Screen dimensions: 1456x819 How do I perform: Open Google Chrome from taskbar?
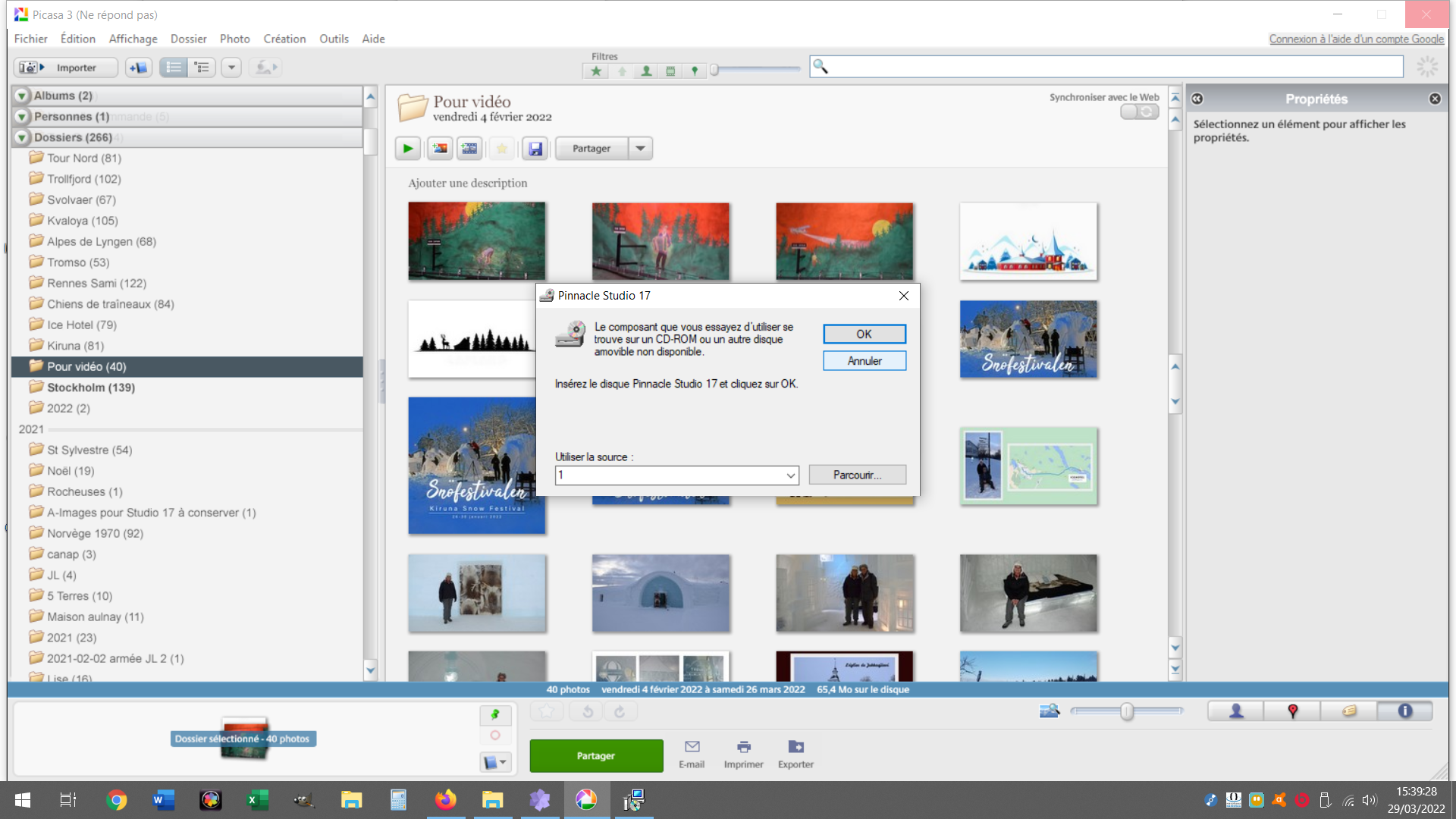(117, 800)
